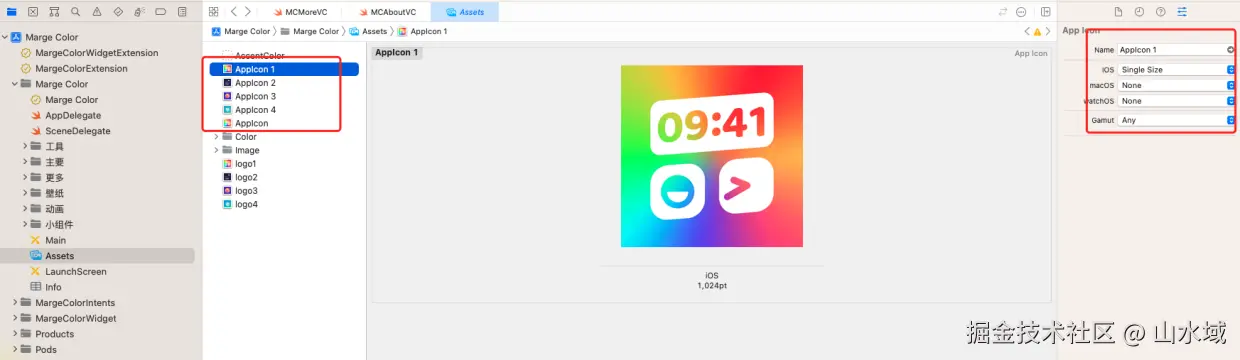
Task: Open the iOS Single Size dropdown
Action: click(x=1177, y=70)
